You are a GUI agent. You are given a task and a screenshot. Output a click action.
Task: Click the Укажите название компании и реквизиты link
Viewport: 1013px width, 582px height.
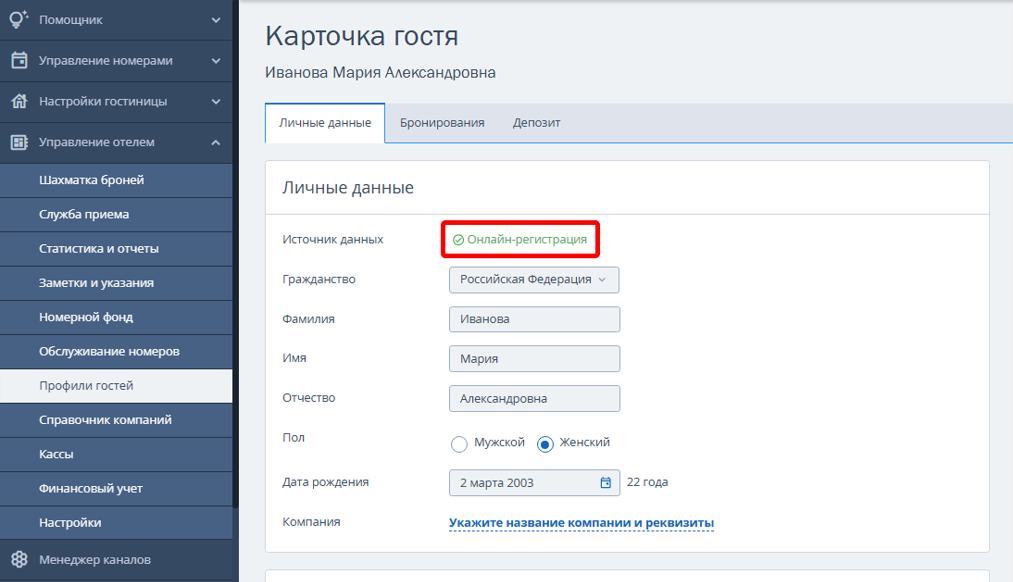[581, 523]
